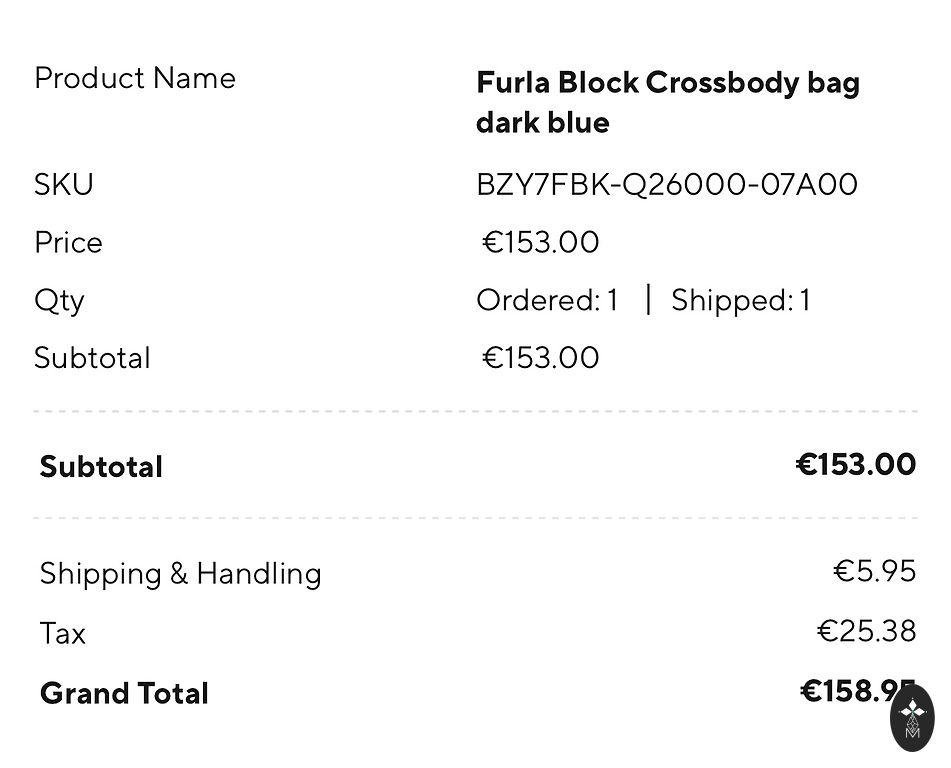The width and height of the screenshot is (951, 768).
Task: Click the Furla Block Crossbody bag product name
Action: point(667,102)
